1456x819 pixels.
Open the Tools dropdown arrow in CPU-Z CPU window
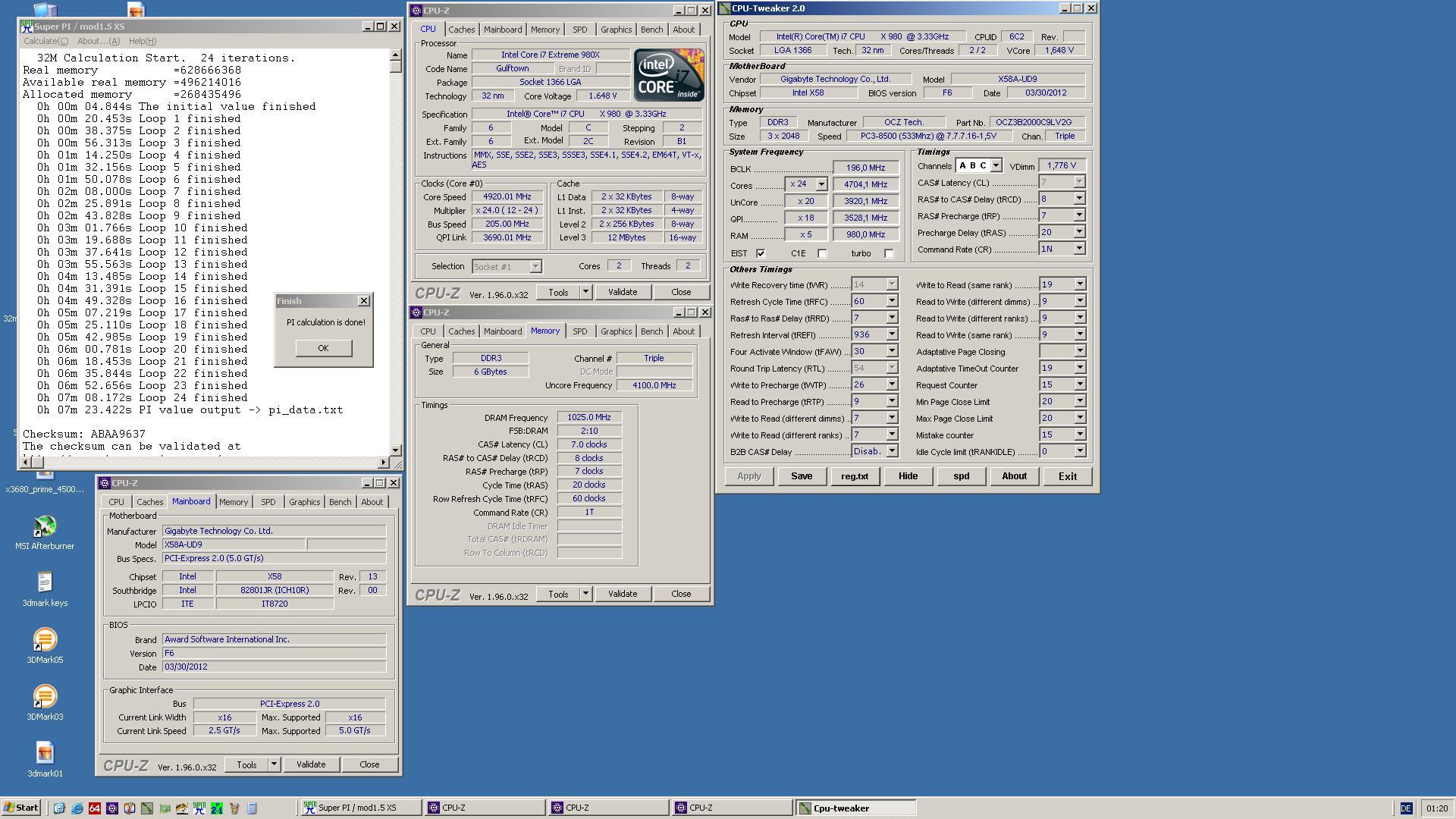[x=585, y=292]
